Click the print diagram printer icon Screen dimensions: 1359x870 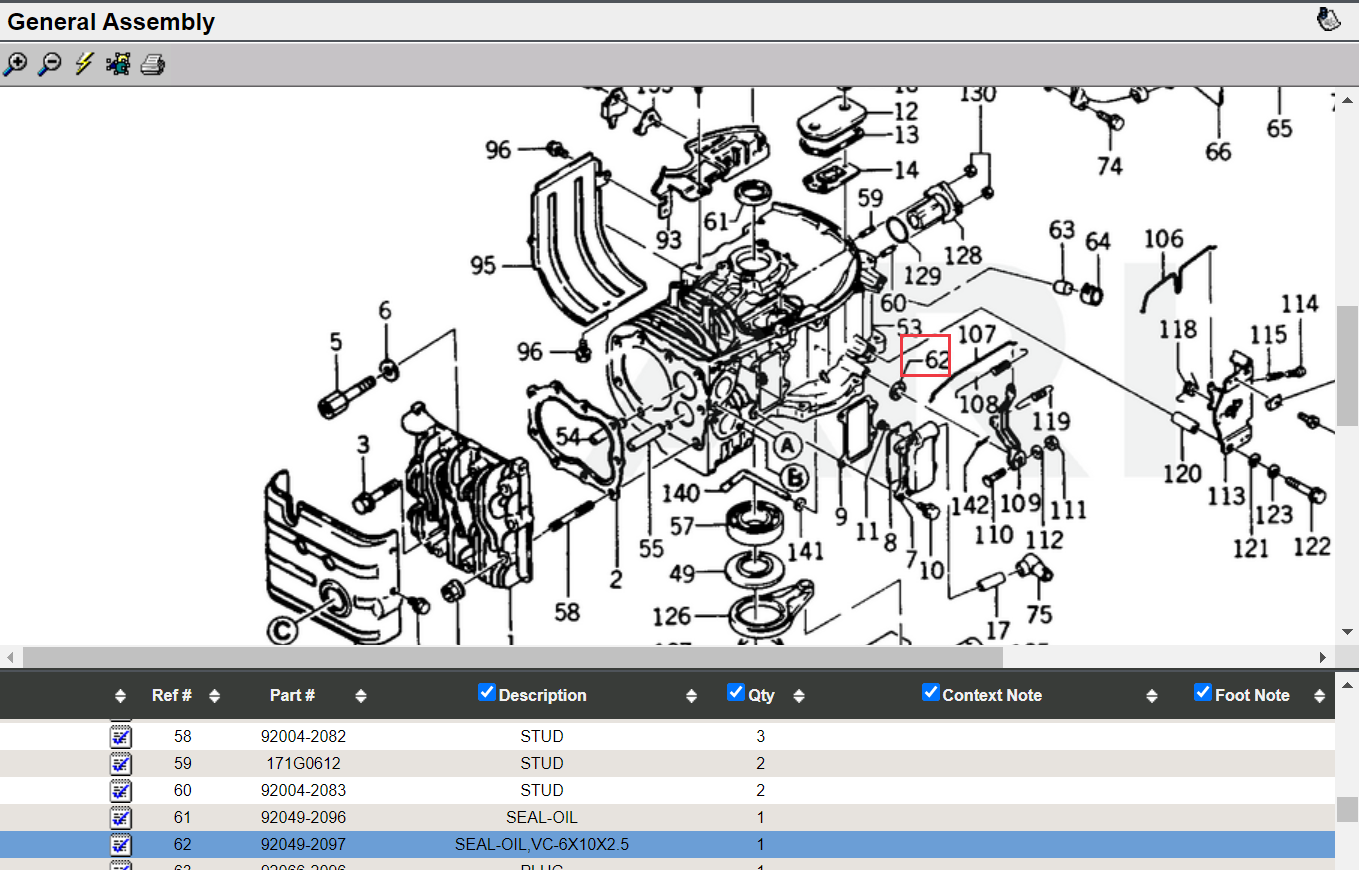pos(152,66)
